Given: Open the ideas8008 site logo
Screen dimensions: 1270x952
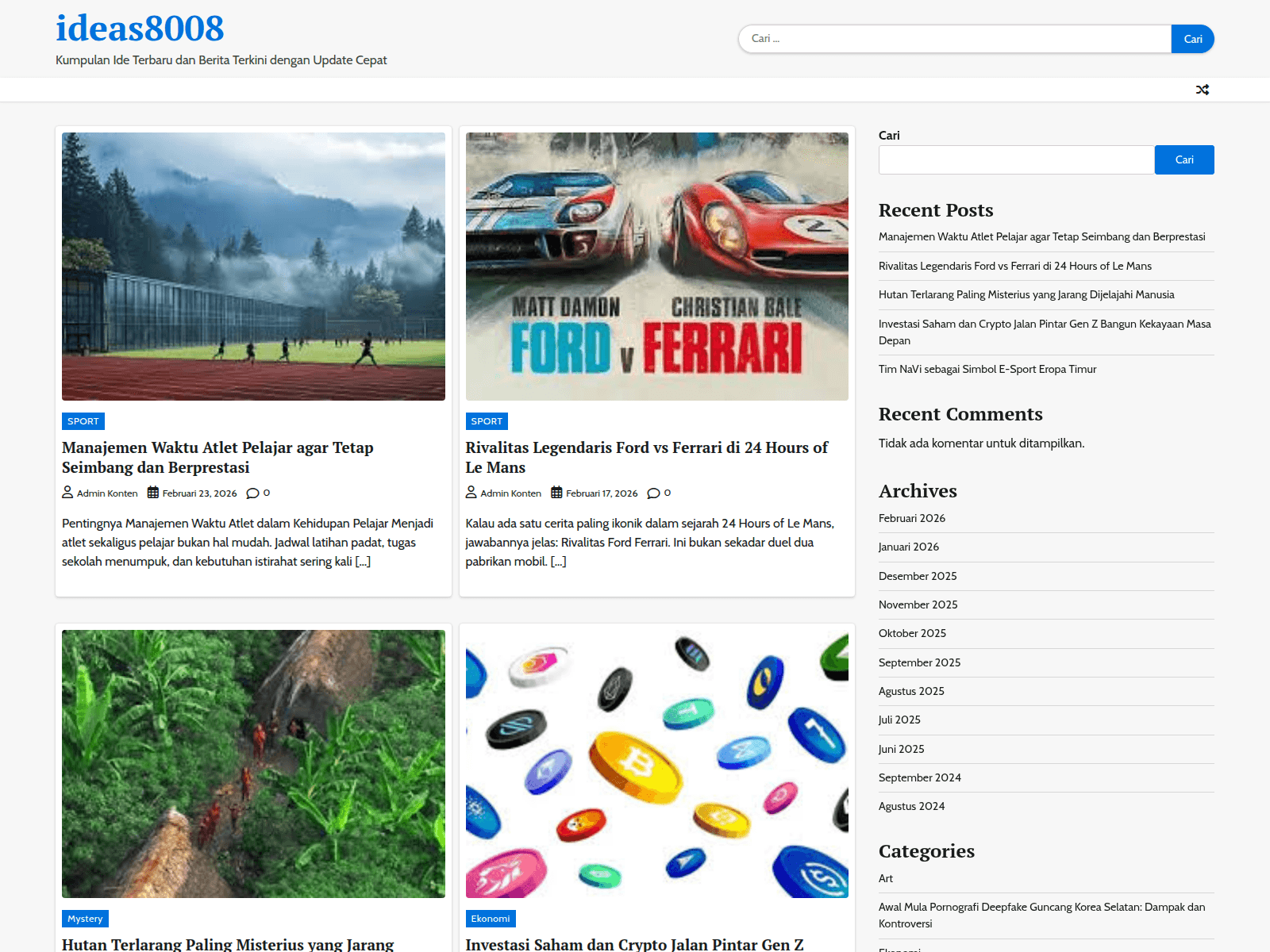Looking at the screenshot, I should (x=140, y=29).
